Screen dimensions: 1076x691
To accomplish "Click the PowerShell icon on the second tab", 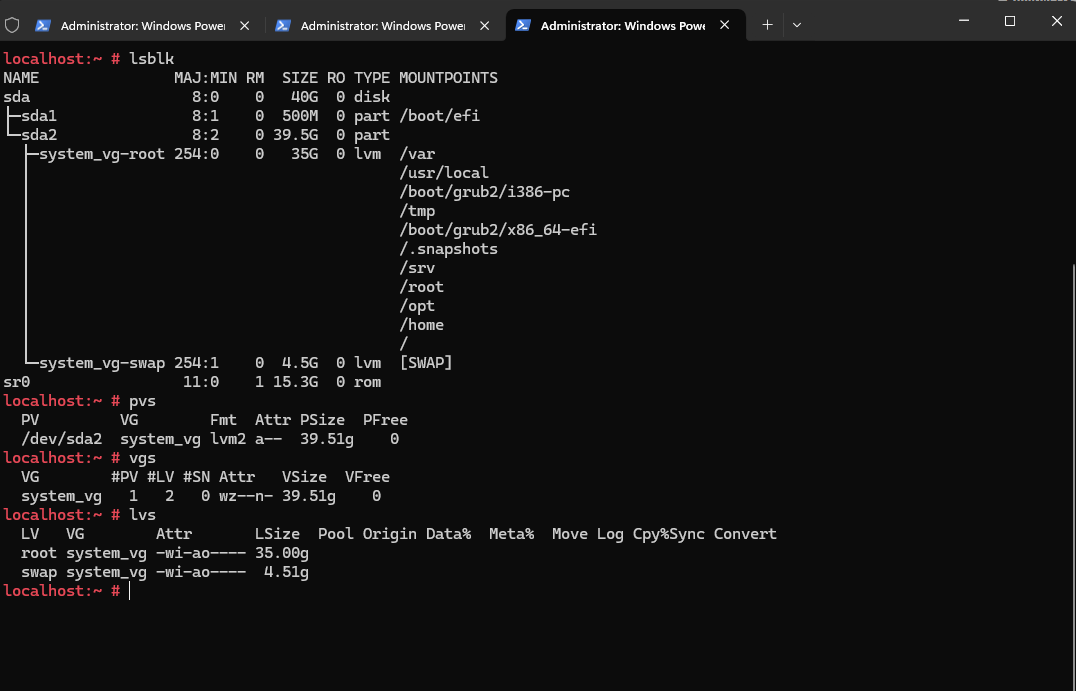I will click(x=283, y=25).
